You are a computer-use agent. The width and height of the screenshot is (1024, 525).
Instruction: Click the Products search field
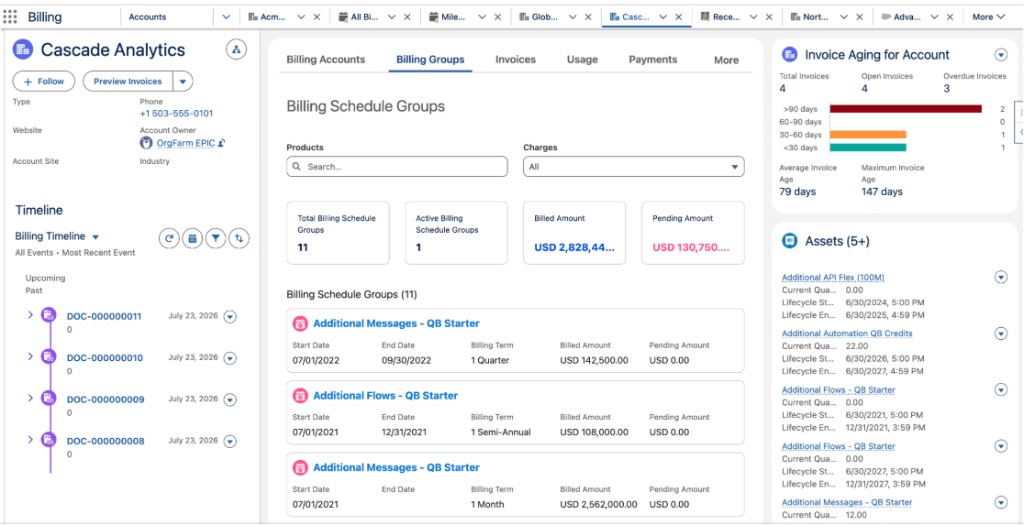pos(397,167)
